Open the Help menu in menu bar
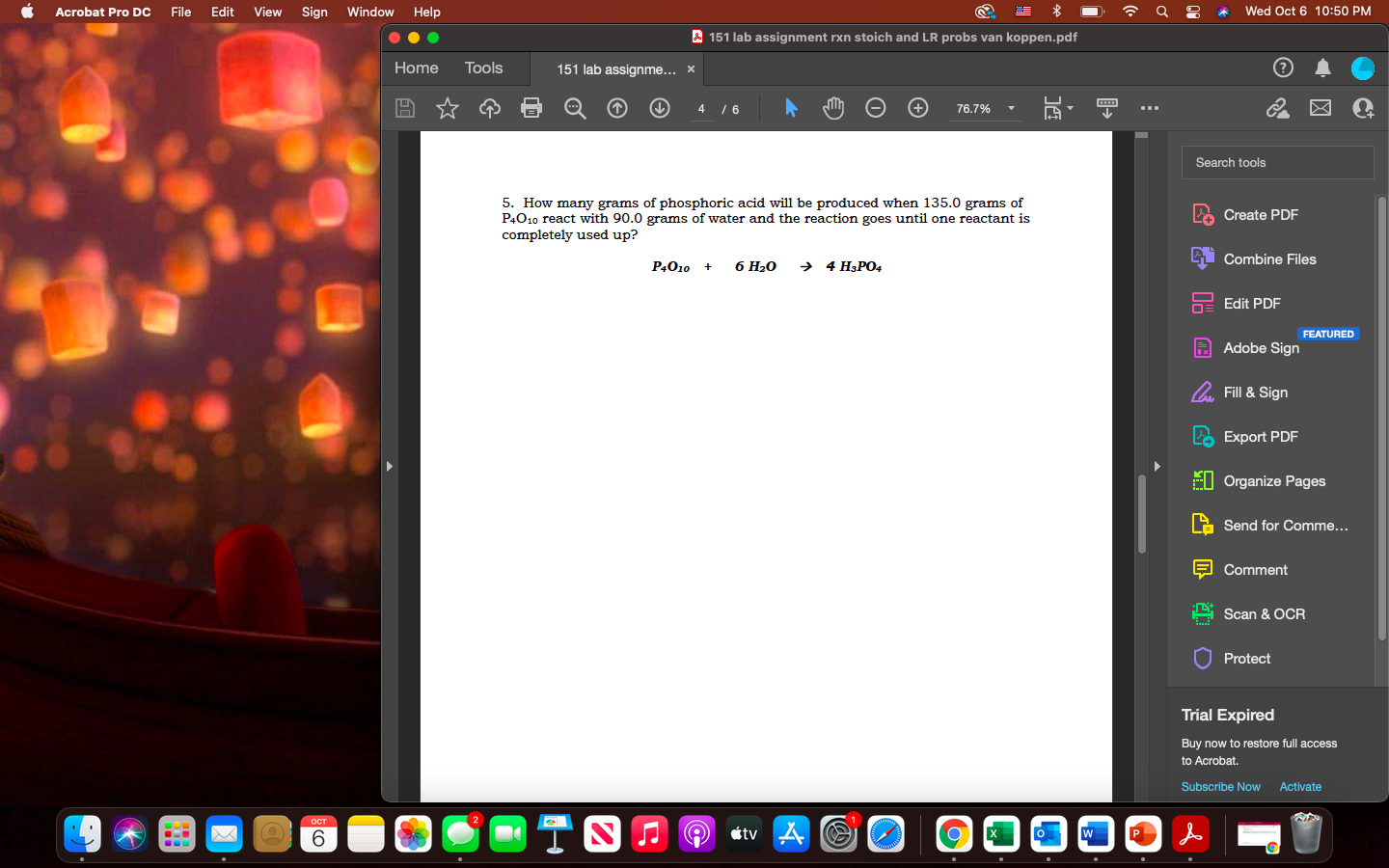Screen dimensions: 1389x868 pyautogui.click(x=426, y=12)
